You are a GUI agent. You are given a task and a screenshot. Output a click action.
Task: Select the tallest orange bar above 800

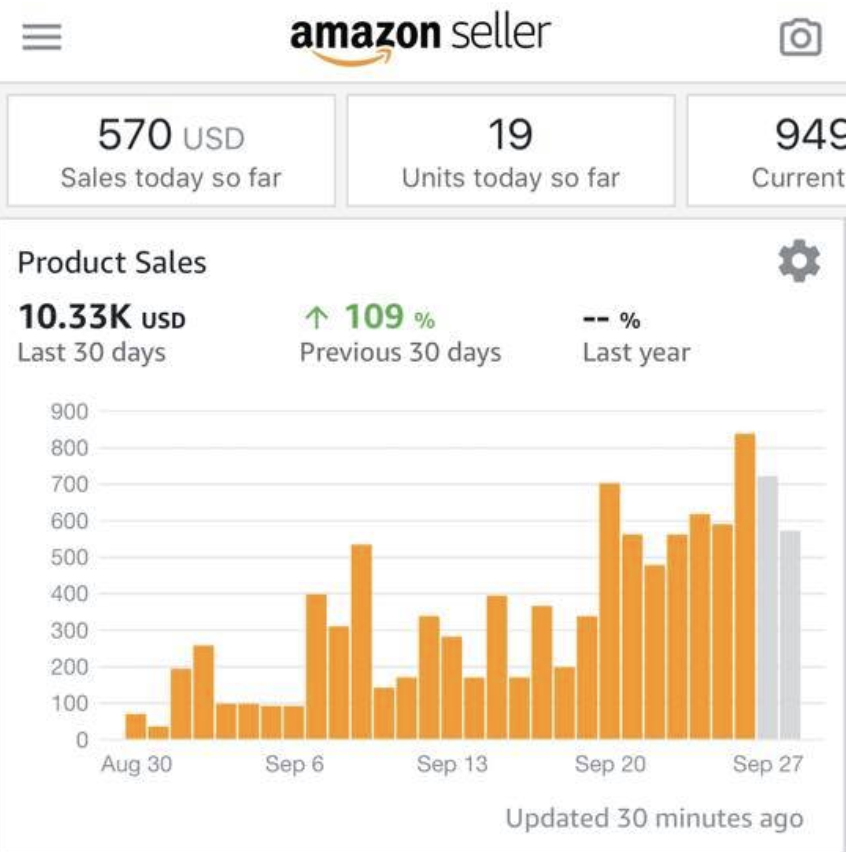tap(745, 586)
